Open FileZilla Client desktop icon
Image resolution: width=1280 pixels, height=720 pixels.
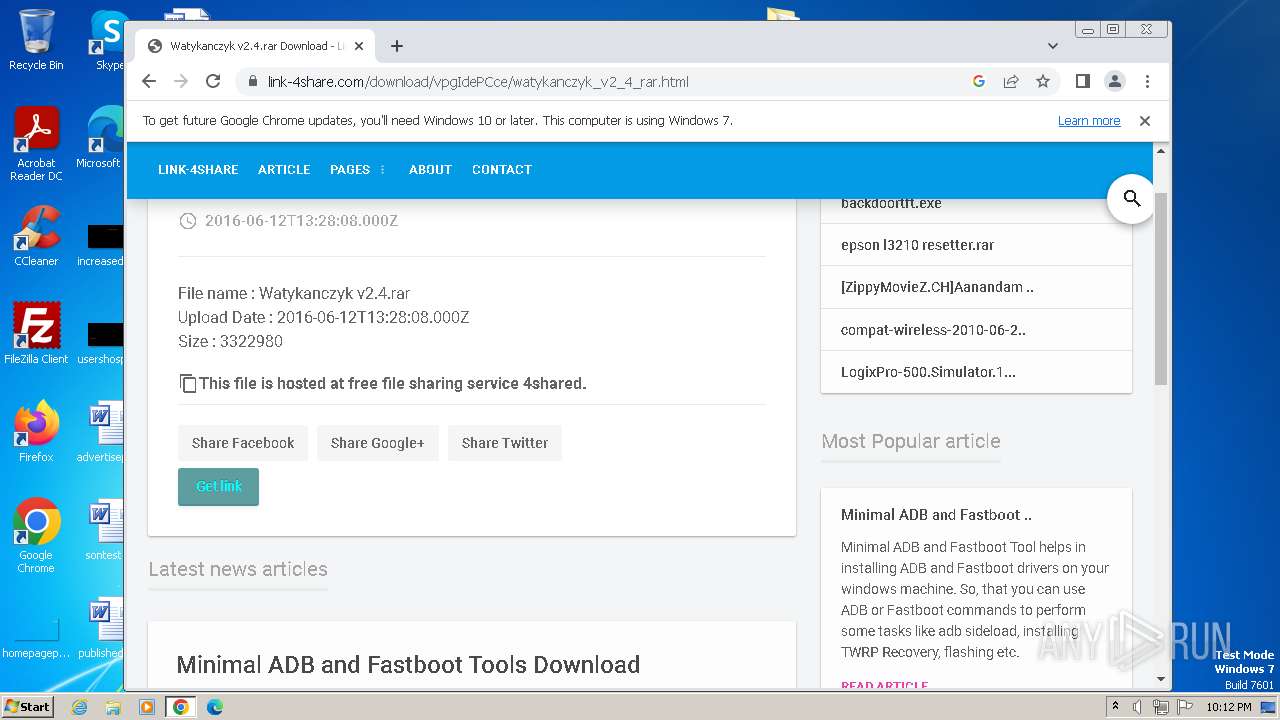[x=36, y=334]
